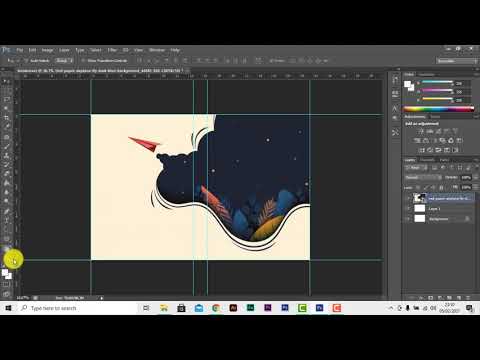Select the Brush tool
Viewport: 480px width, 360px height.
click(x=6, y=146)
